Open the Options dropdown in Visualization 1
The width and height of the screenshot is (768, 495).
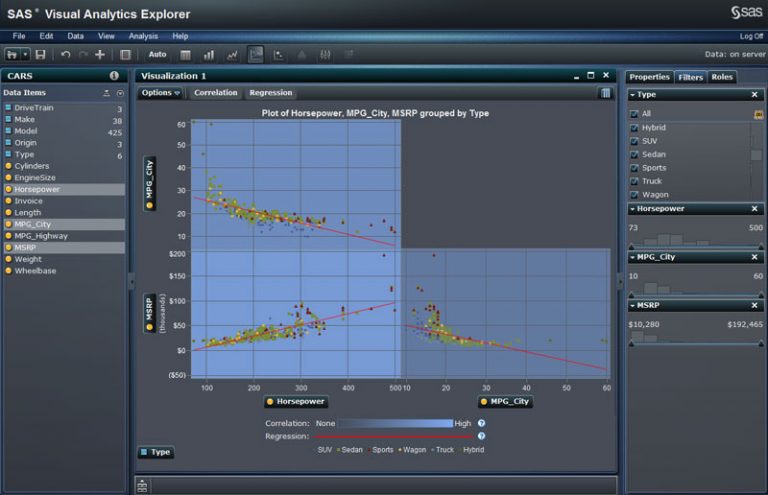tap(161, 93)
